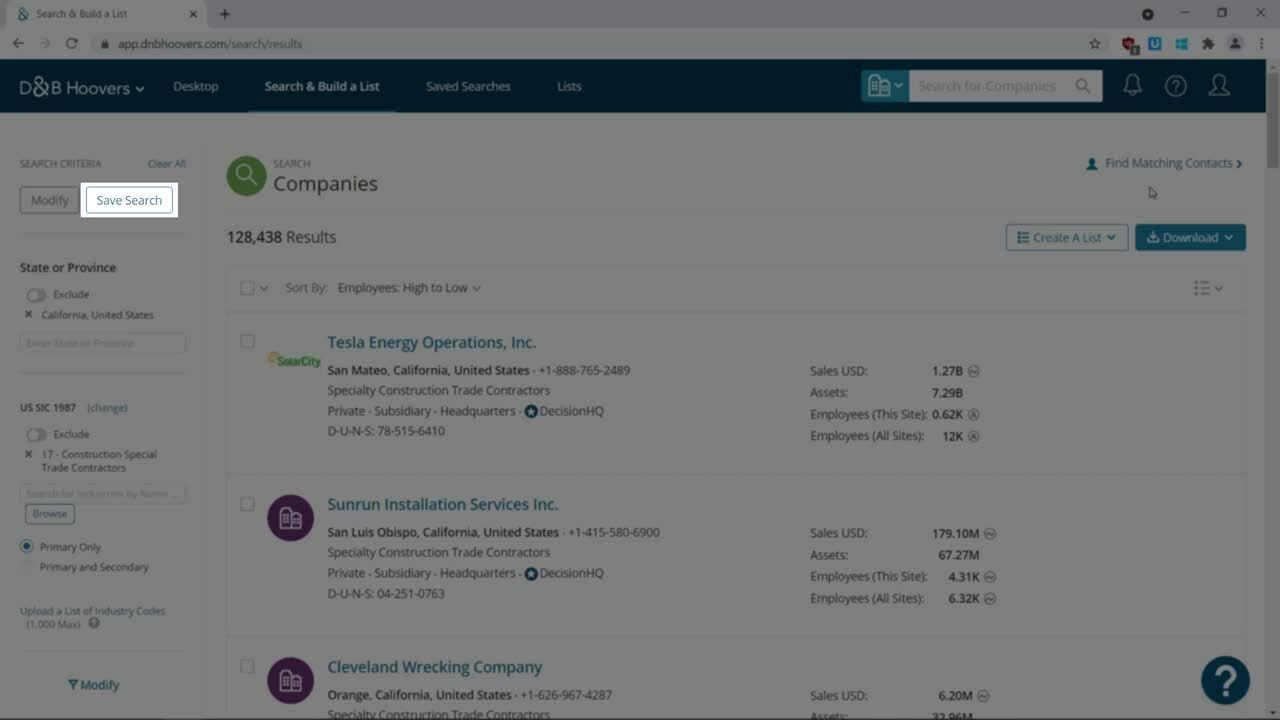Click the SIC industry search input field

[103, 493]
